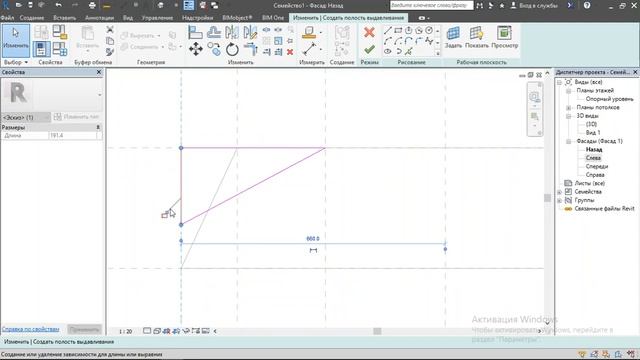The width and height of the screenshot is (640, 360).
Task: Expand the Группы tree node
Action: (560, 200)
